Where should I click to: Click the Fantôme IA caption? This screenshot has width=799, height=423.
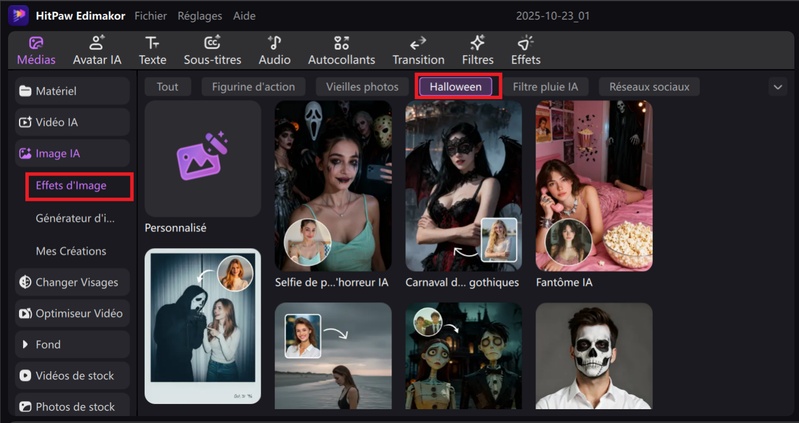point(564,282)
